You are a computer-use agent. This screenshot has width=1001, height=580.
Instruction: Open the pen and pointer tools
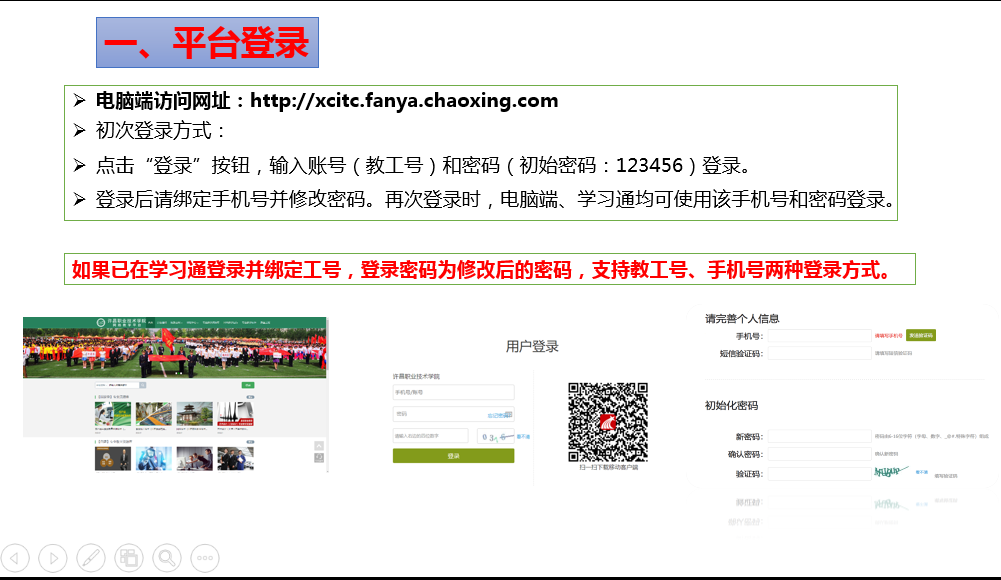tap(91, 558)
